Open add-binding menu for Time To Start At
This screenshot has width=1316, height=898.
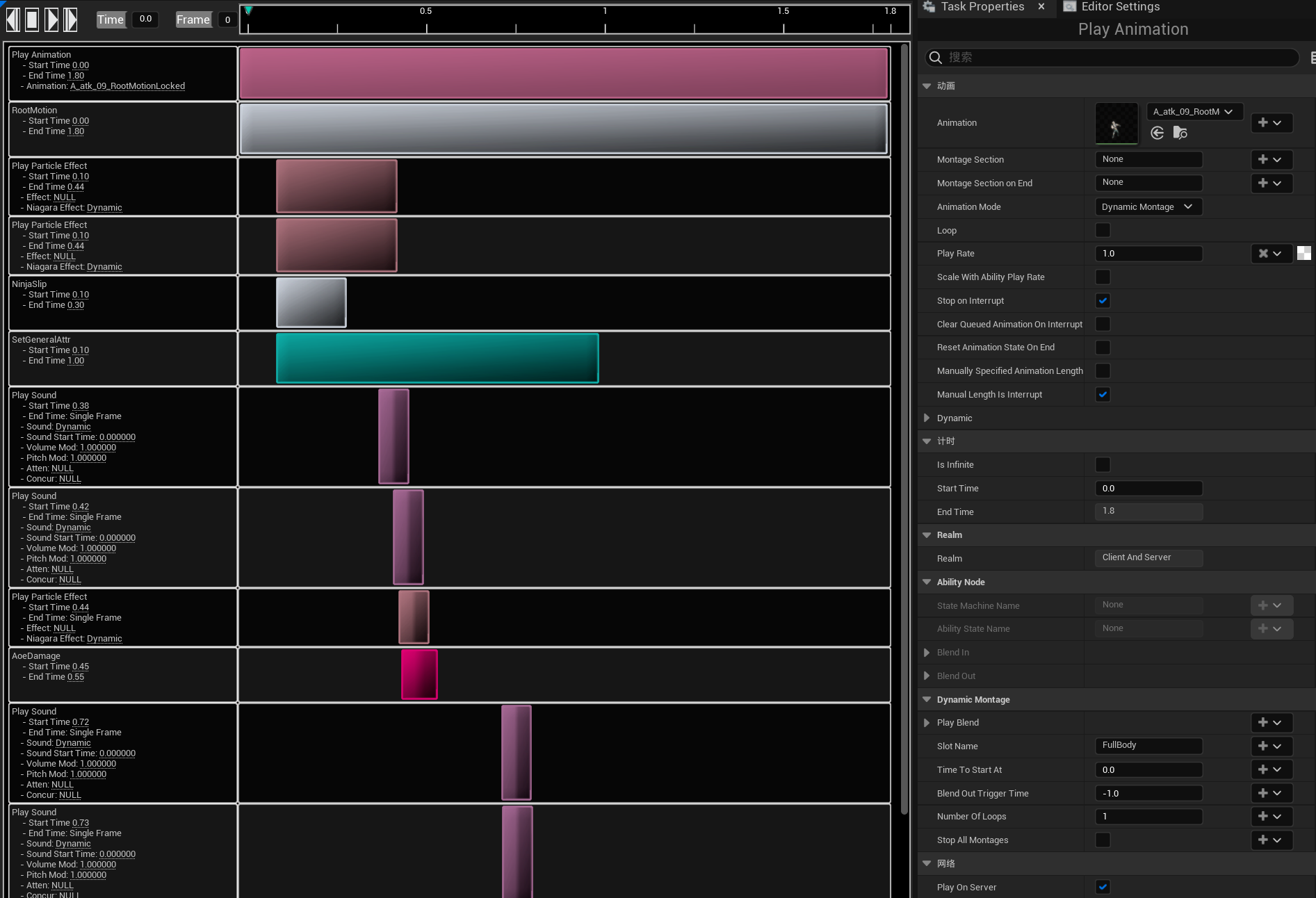tap(1272, 769)
